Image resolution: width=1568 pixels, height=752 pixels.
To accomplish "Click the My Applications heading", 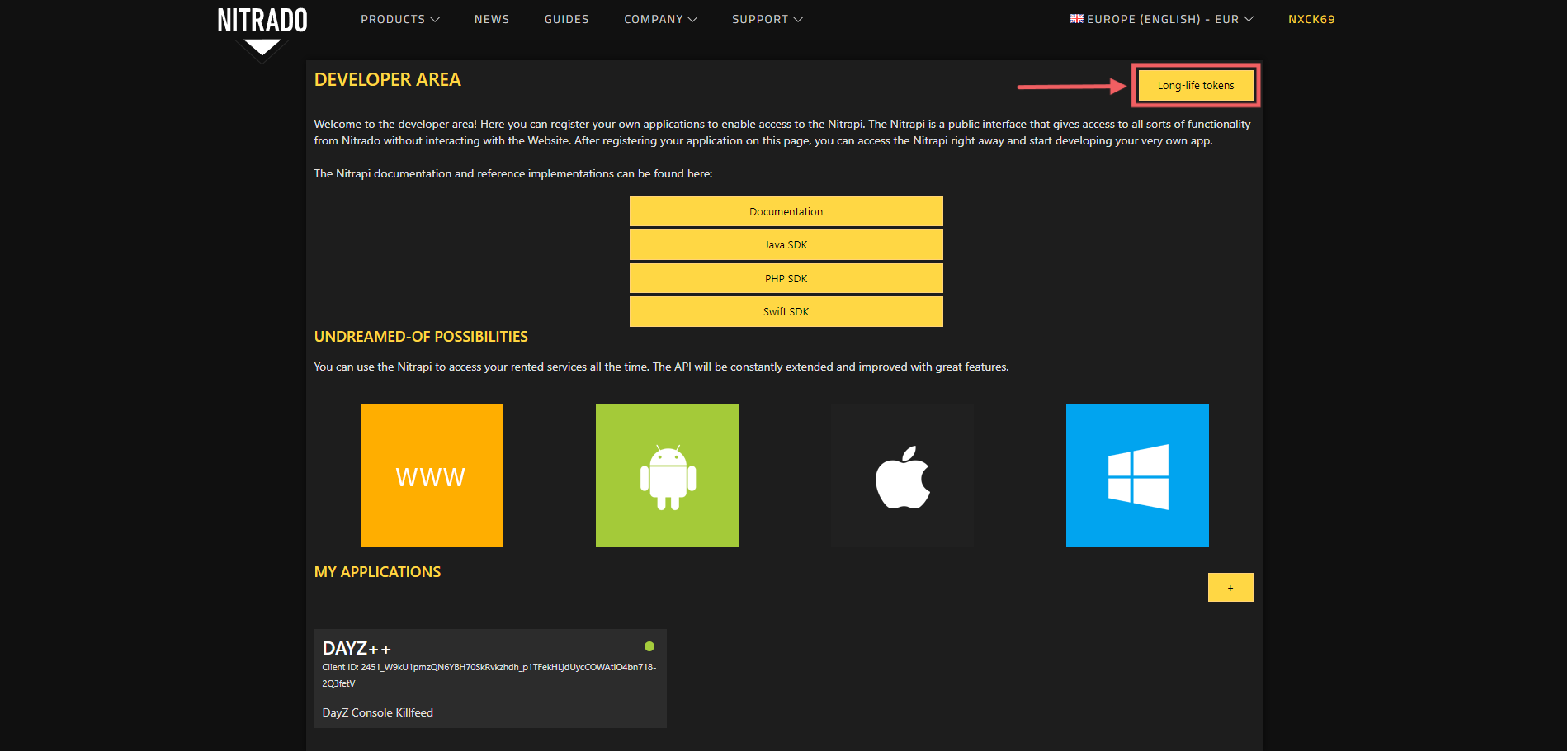I will (378, 572).
